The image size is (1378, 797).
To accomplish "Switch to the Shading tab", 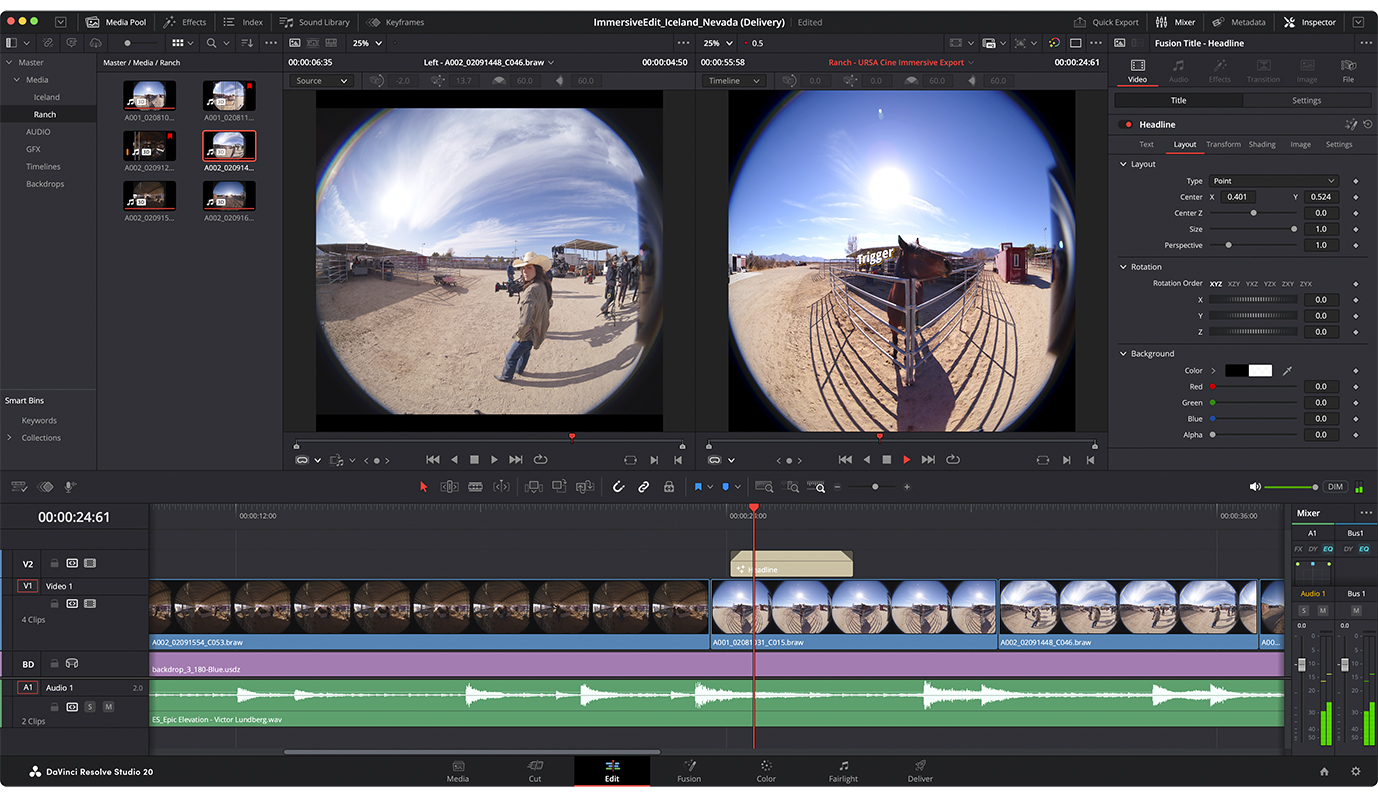I will 1261,145.
